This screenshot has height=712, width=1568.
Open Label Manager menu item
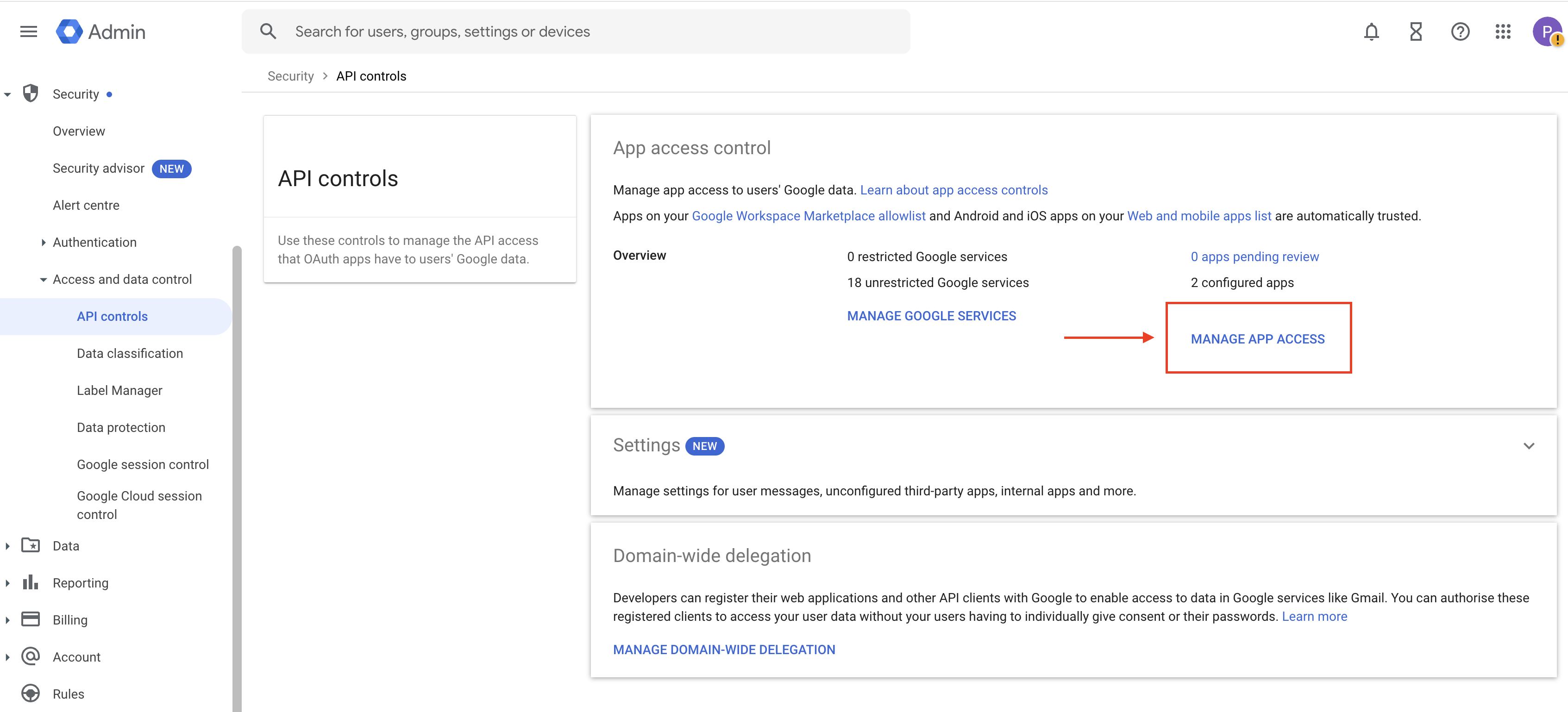coord(119,390)
